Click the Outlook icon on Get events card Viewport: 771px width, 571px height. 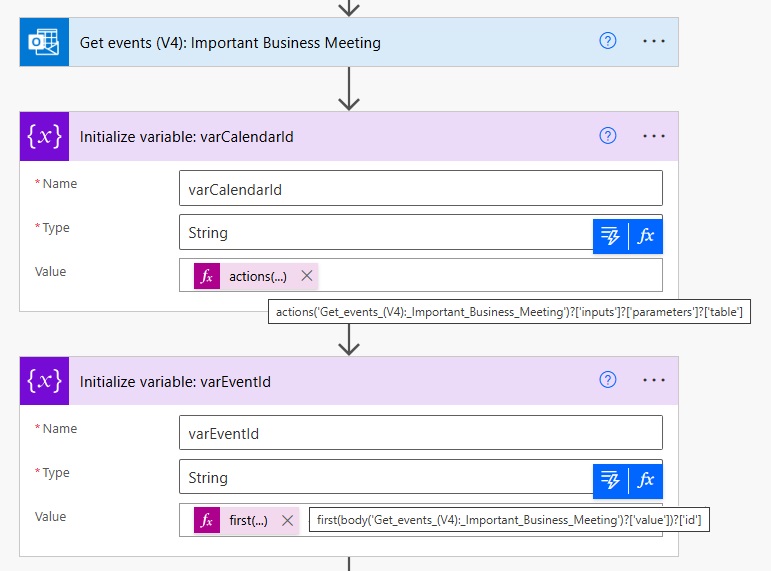point(44,42)
